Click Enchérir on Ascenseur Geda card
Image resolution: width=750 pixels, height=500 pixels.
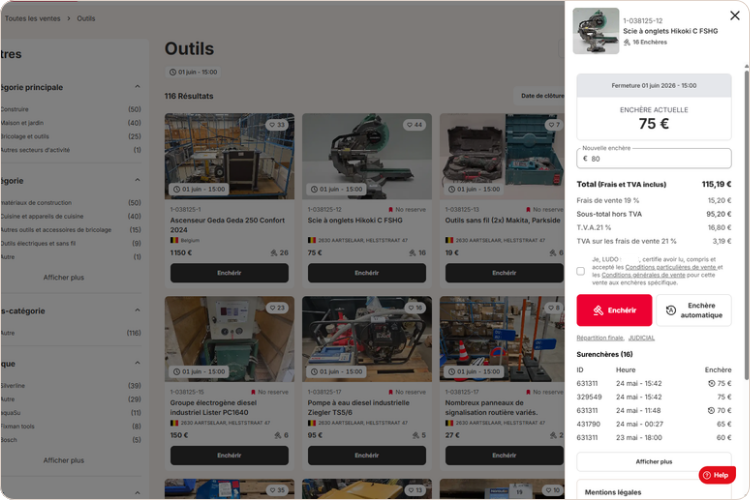229,273
